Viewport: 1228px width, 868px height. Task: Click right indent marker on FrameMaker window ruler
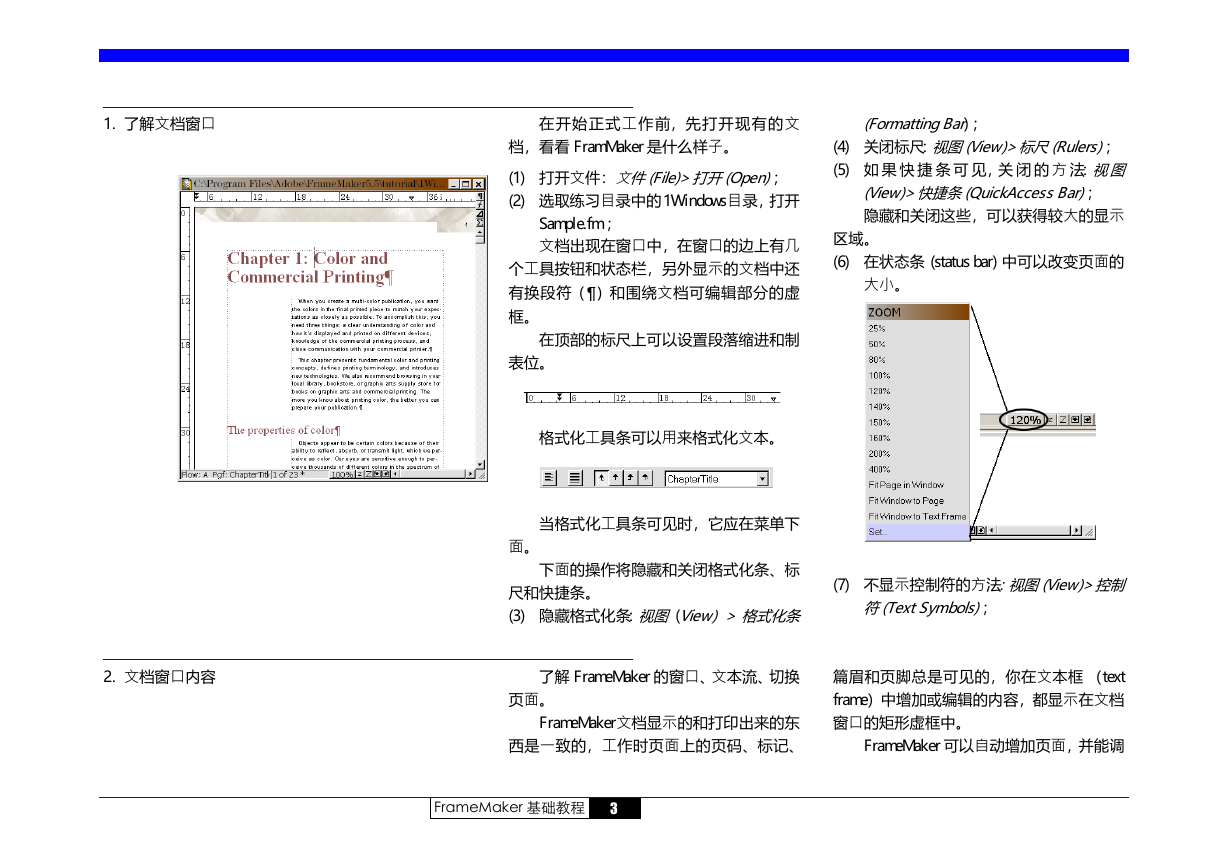pyautogui.click(x=412, y=198)
